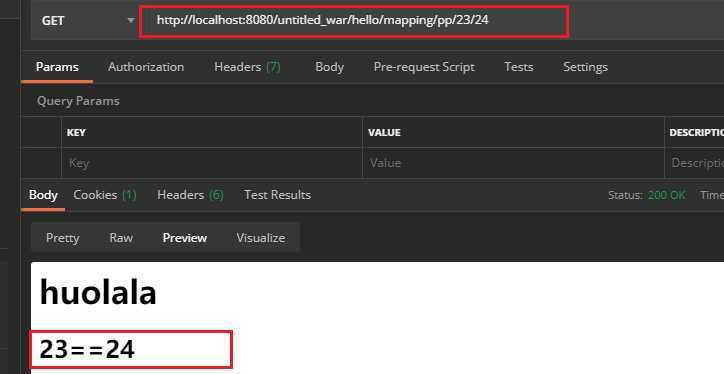Switch response view to Raw
724x374 pixels.
(x=121, y=238)
